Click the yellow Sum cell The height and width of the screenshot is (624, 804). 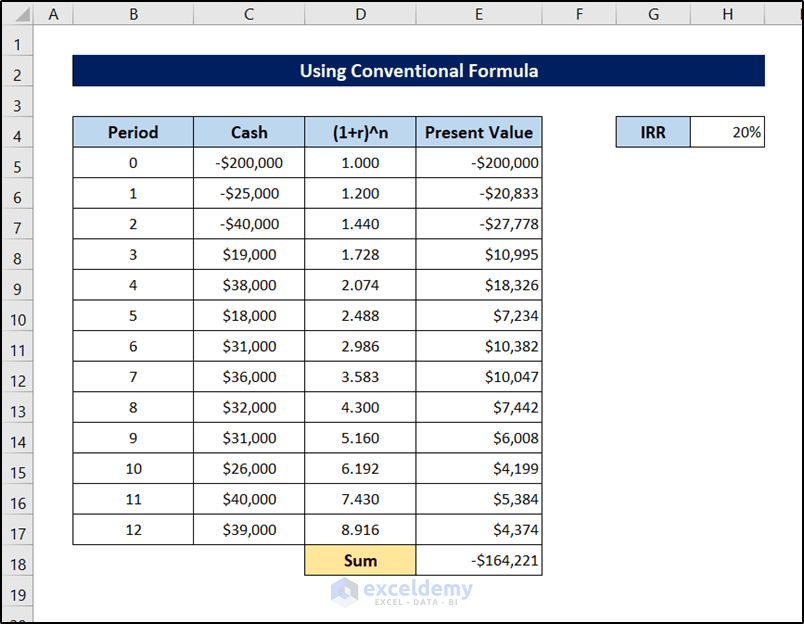tap(360, 560)
